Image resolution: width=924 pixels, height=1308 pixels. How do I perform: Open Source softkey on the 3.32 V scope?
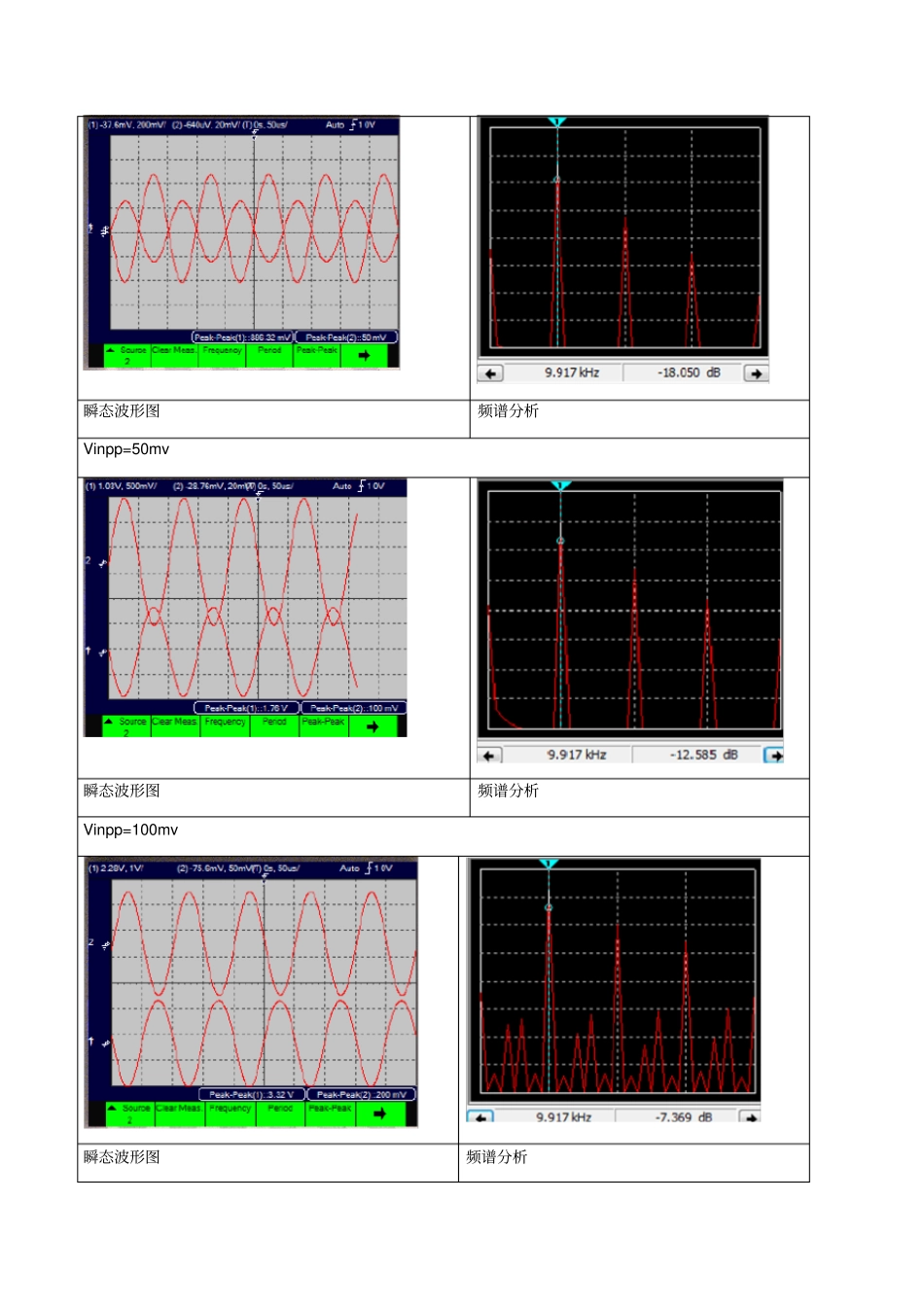pos(129,1114)
